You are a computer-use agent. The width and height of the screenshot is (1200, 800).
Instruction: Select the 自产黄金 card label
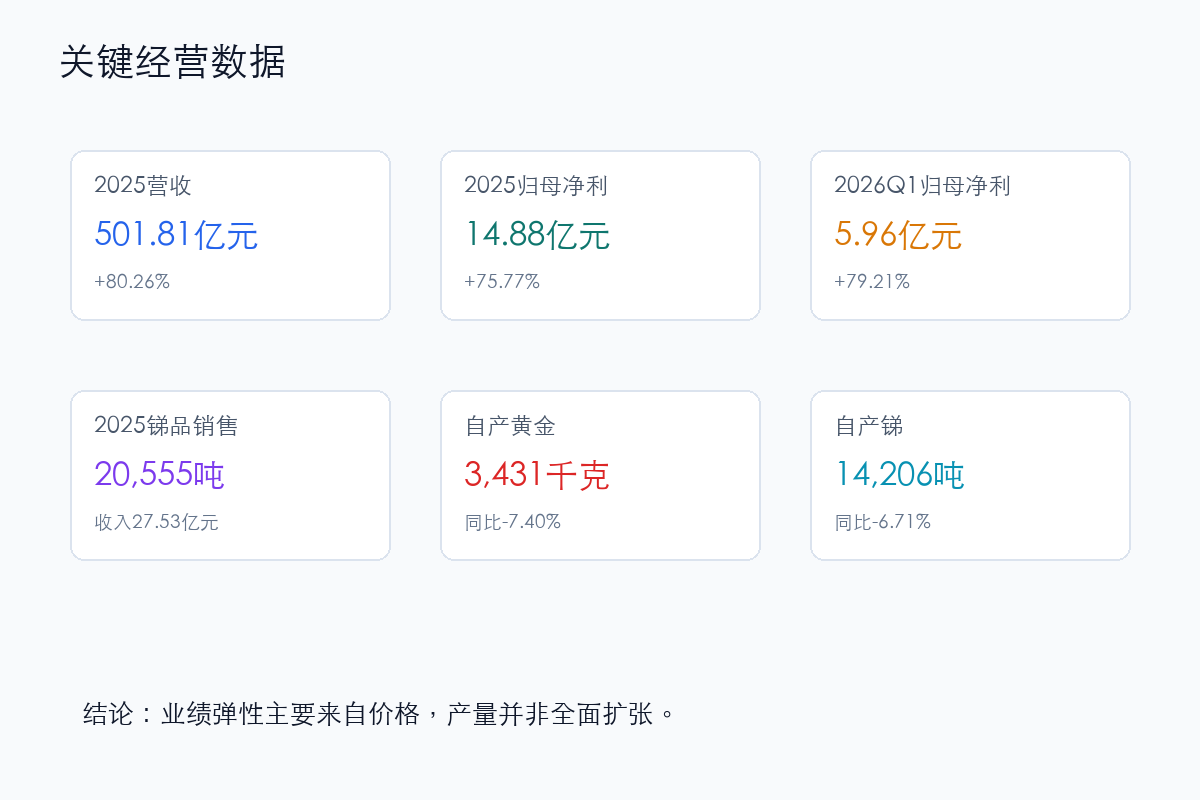(x=510, y=425)
